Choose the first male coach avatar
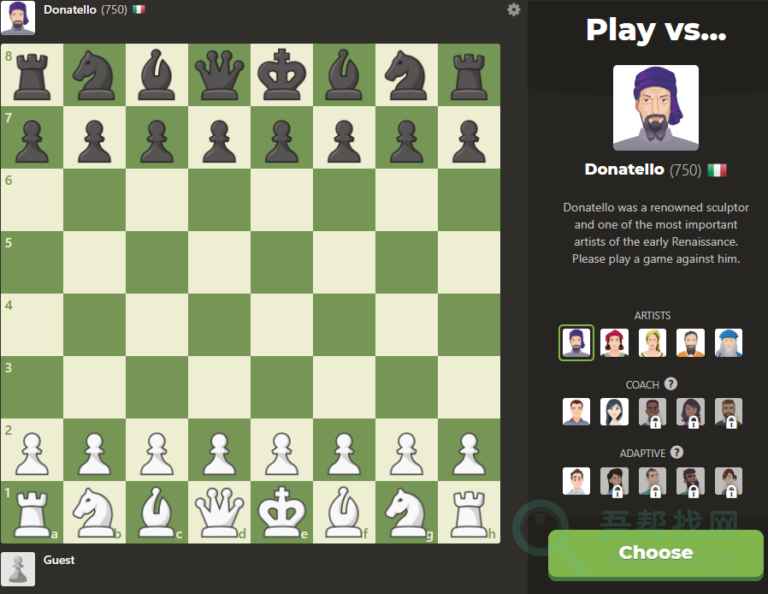The width and height of the screenshot is (768, 594). (576, 412)
